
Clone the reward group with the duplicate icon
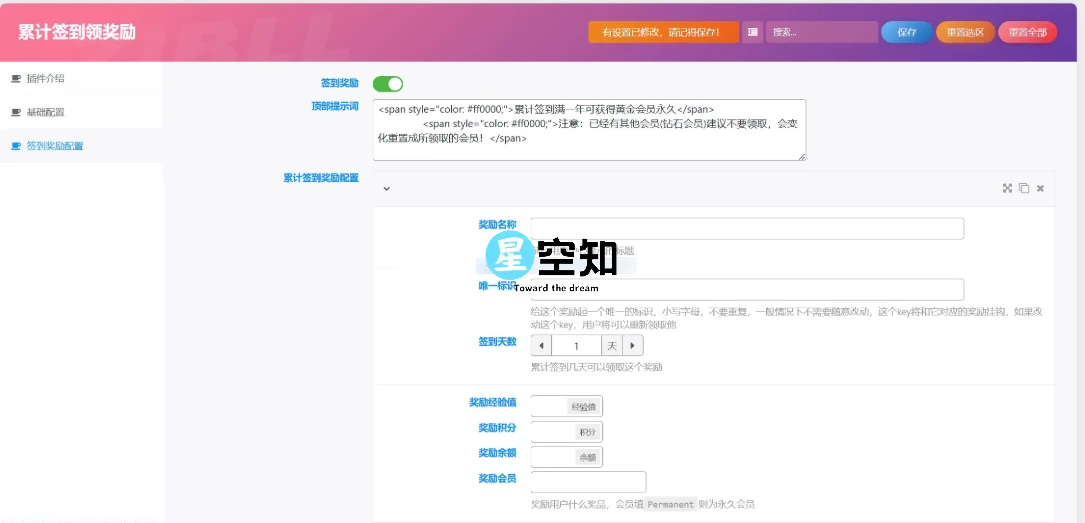(1023, 188)
